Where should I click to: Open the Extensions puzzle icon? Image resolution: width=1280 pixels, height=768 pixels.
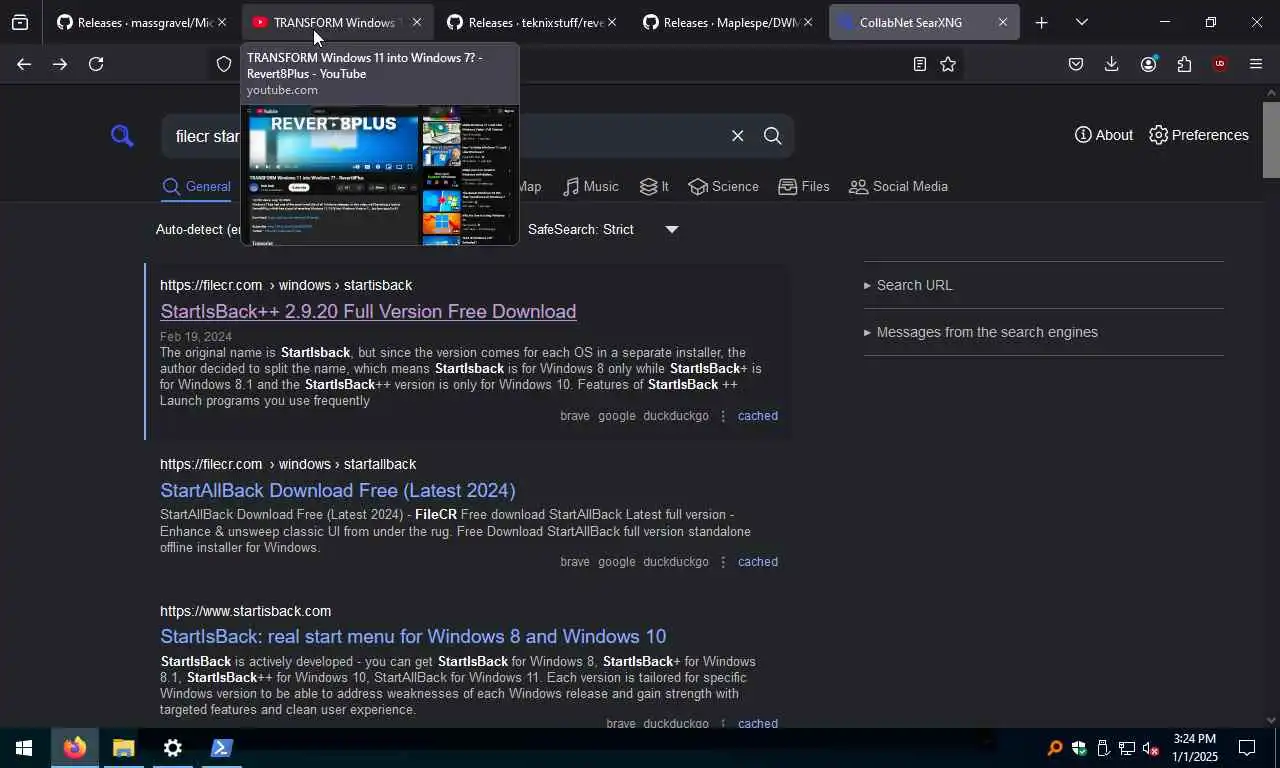click(1184, 64)
